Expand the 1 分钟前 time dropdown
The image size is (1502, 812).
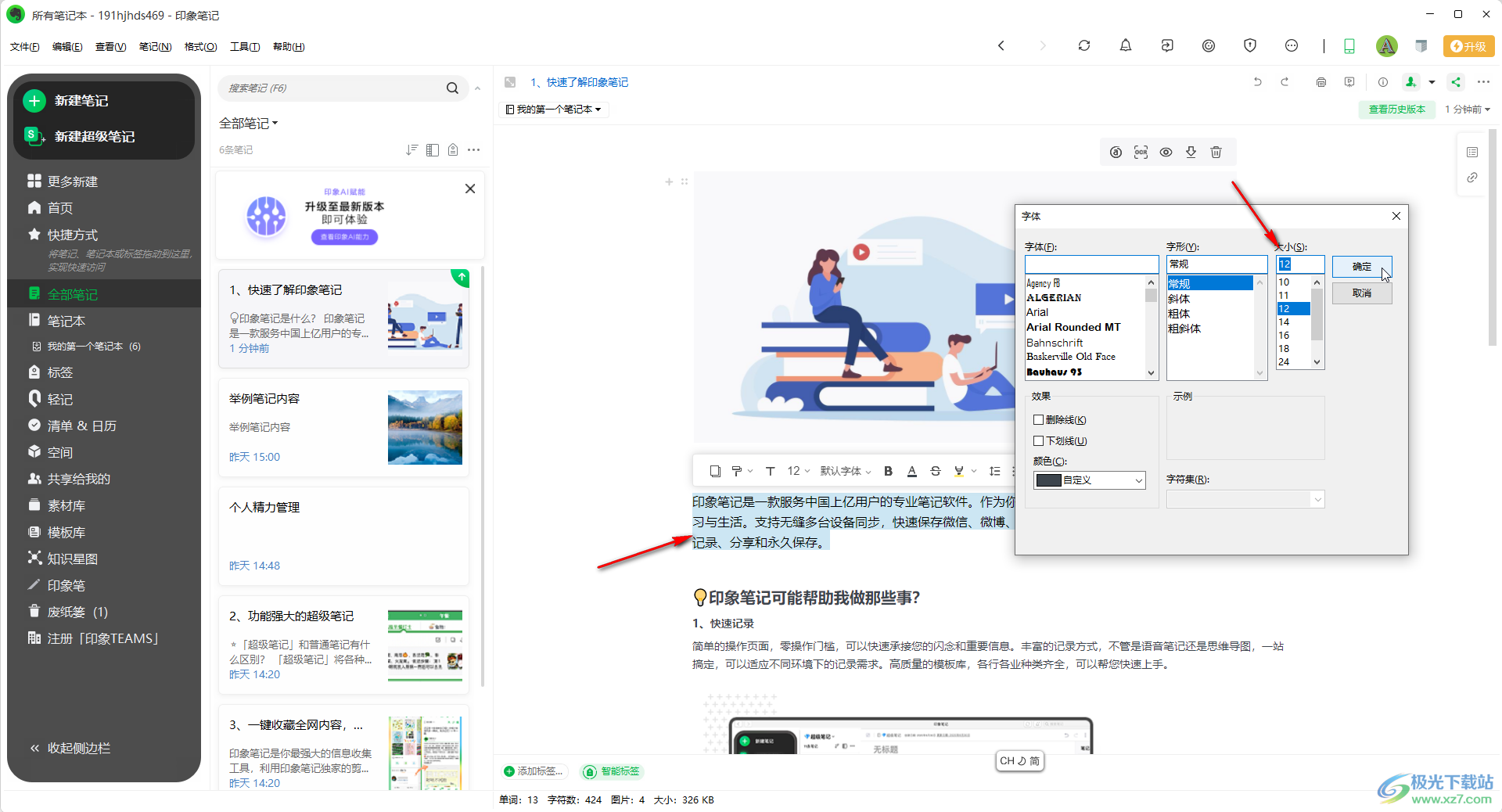(x=1468, y=110)
